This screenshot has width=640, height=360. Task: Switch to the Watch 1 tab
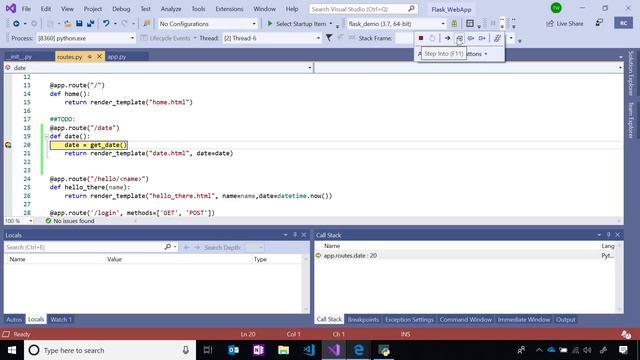coord(61,320)
